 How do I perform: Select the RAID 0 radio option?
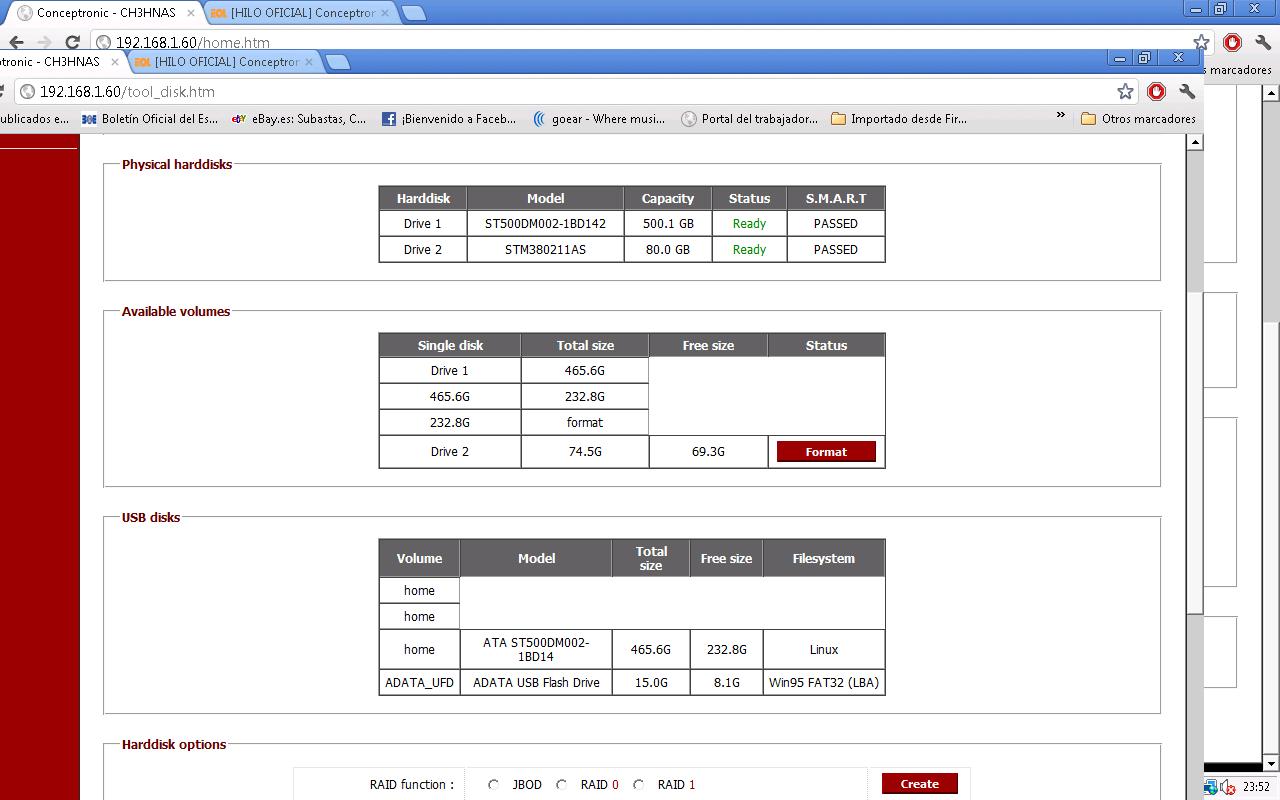(561, 785)
